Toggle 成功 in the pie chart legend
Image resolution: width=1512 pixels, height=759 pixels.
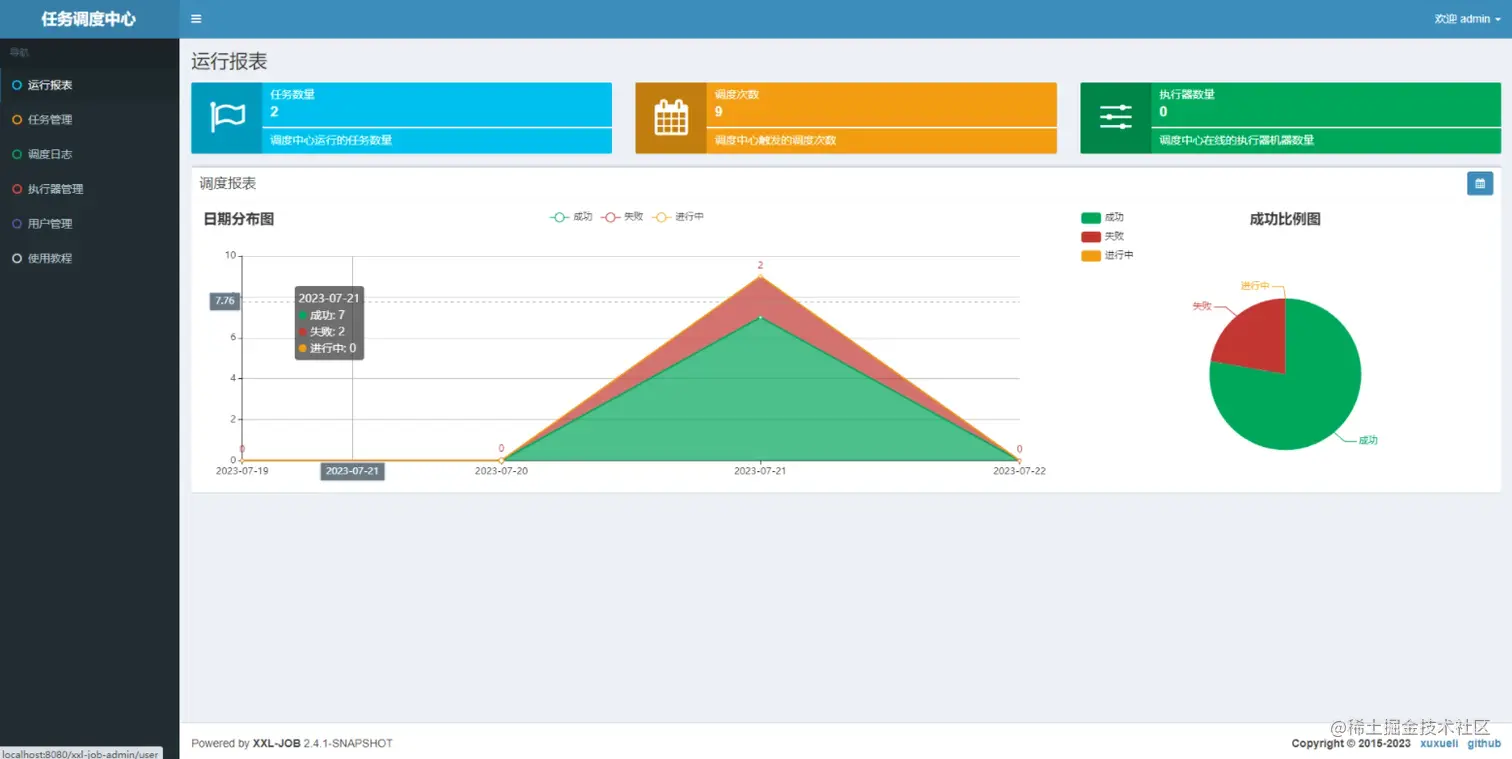click(1102, 218)
